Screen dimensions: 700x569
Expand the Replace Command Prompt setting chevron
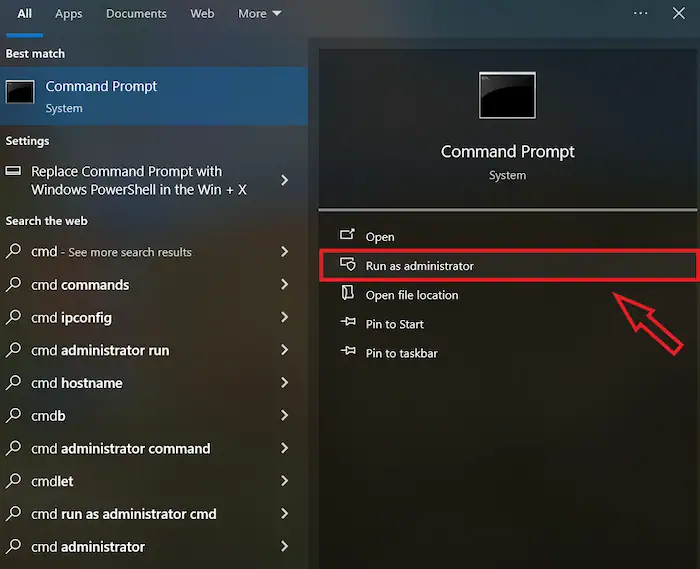[285, 180]
